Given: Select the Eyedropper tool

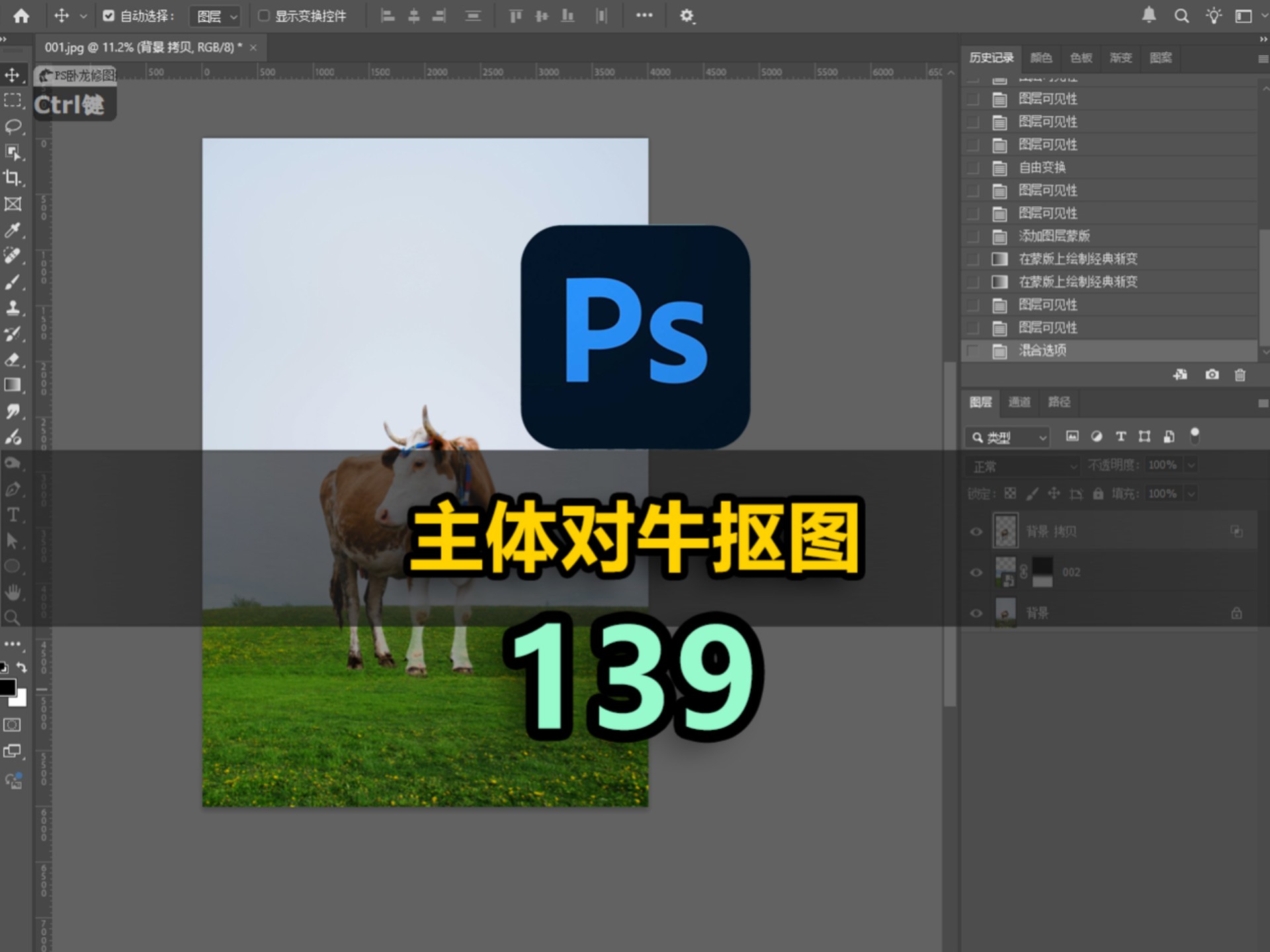Looking at the screenshot, I should [13, 230].
